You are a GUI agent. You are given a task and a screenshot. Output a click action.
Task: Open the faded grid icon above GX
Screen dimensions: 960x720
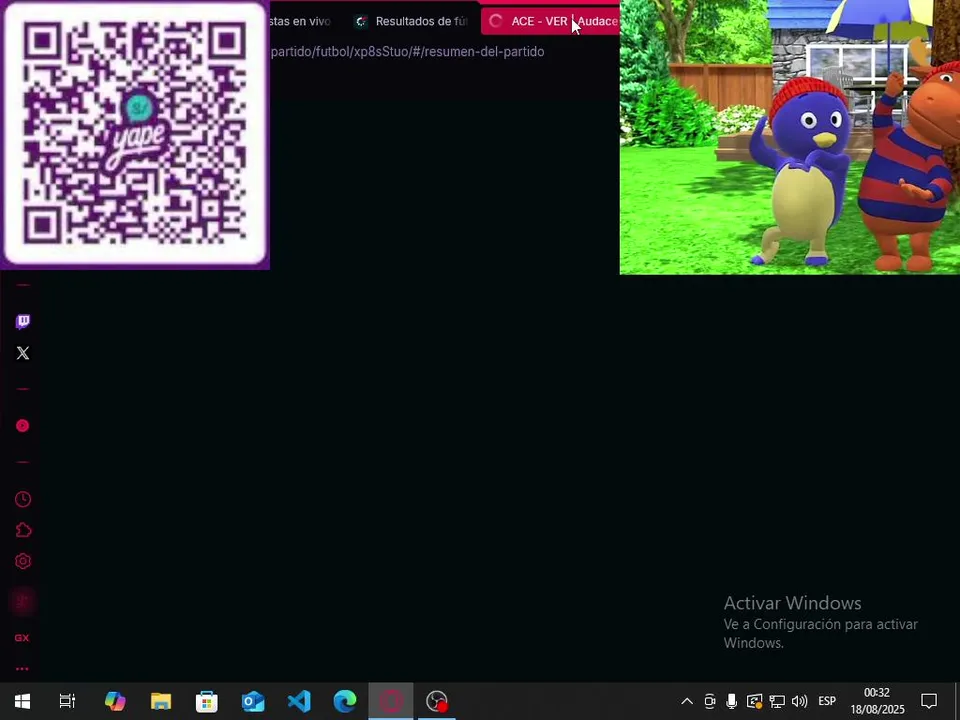coord(23,601)
